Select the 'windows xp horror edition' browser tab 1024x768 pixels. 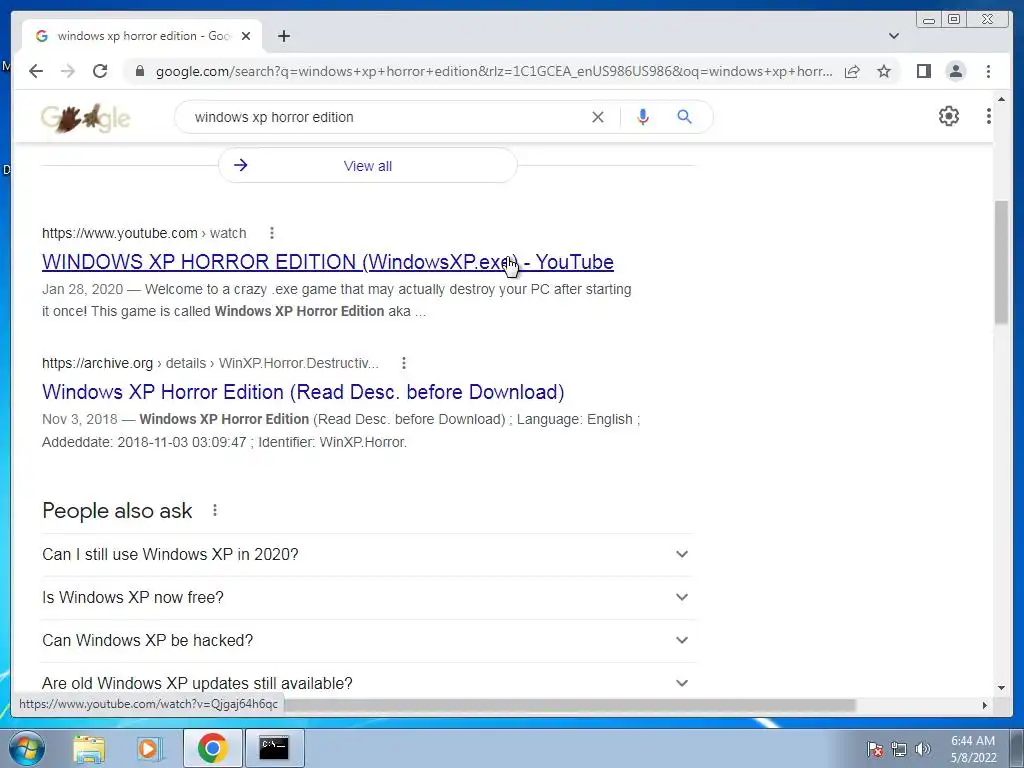click(x=142, y=36)
